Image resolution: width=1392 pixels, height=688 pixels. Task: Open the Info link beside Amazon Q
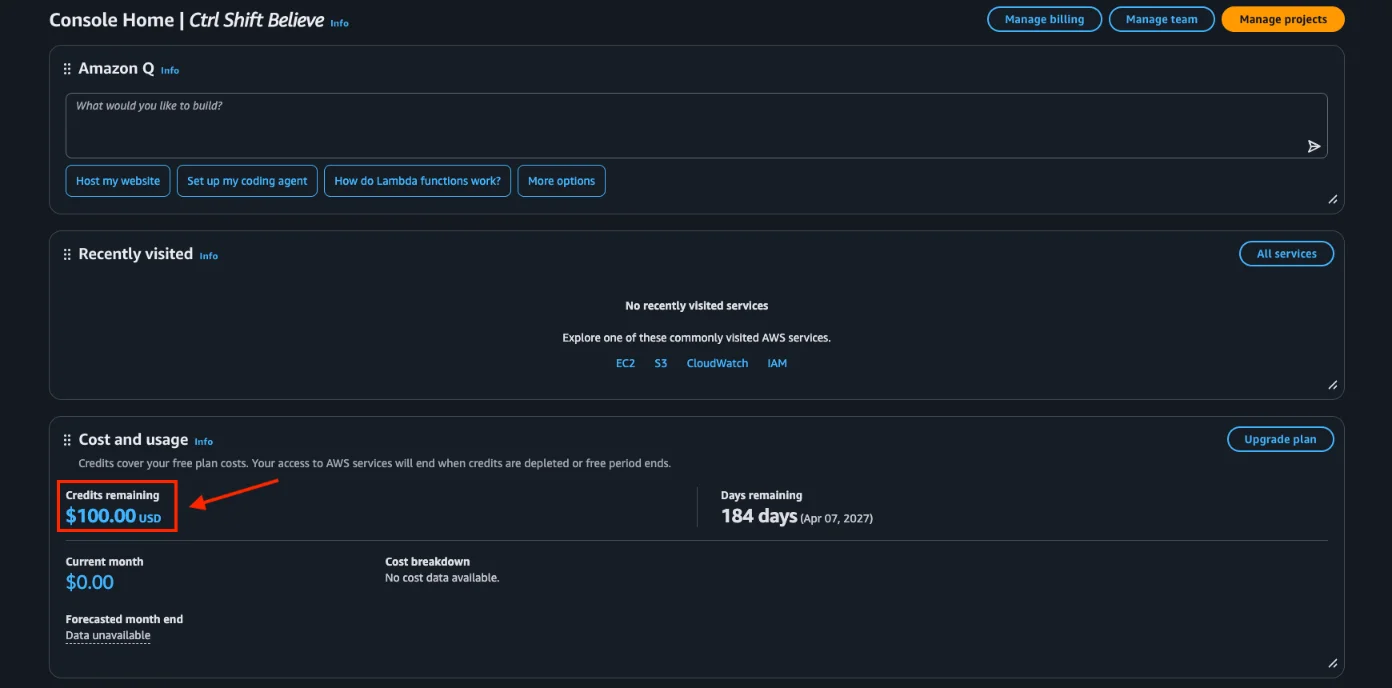coord(170,71)
